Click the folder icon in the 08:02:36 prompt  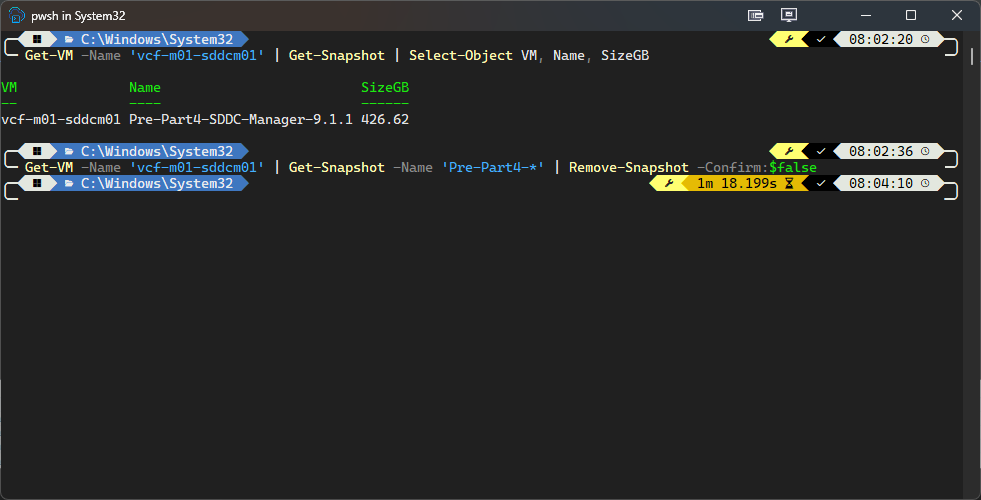[x=69, y=151]
